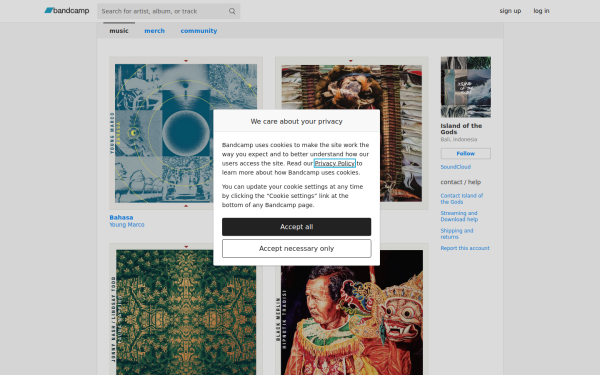Click the Island of the Gods label name
Screen dimensions: 600x375
[x=461, y=129]
